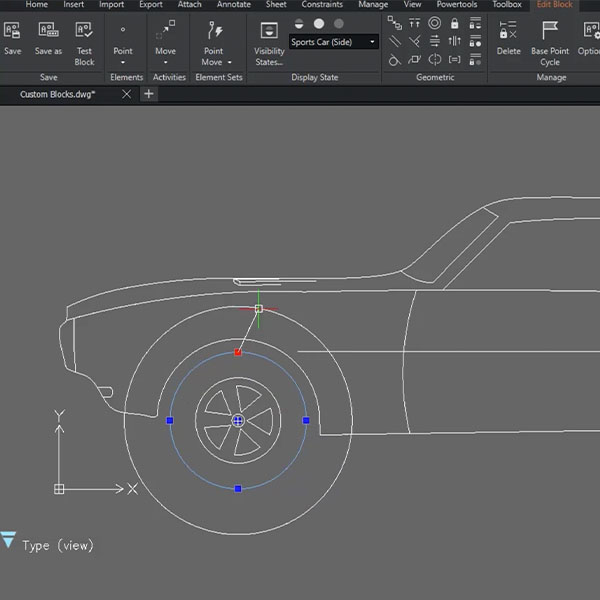Expand the Move activities dropdown
This screenshot has width=600, height=600.
click(165, 62)
